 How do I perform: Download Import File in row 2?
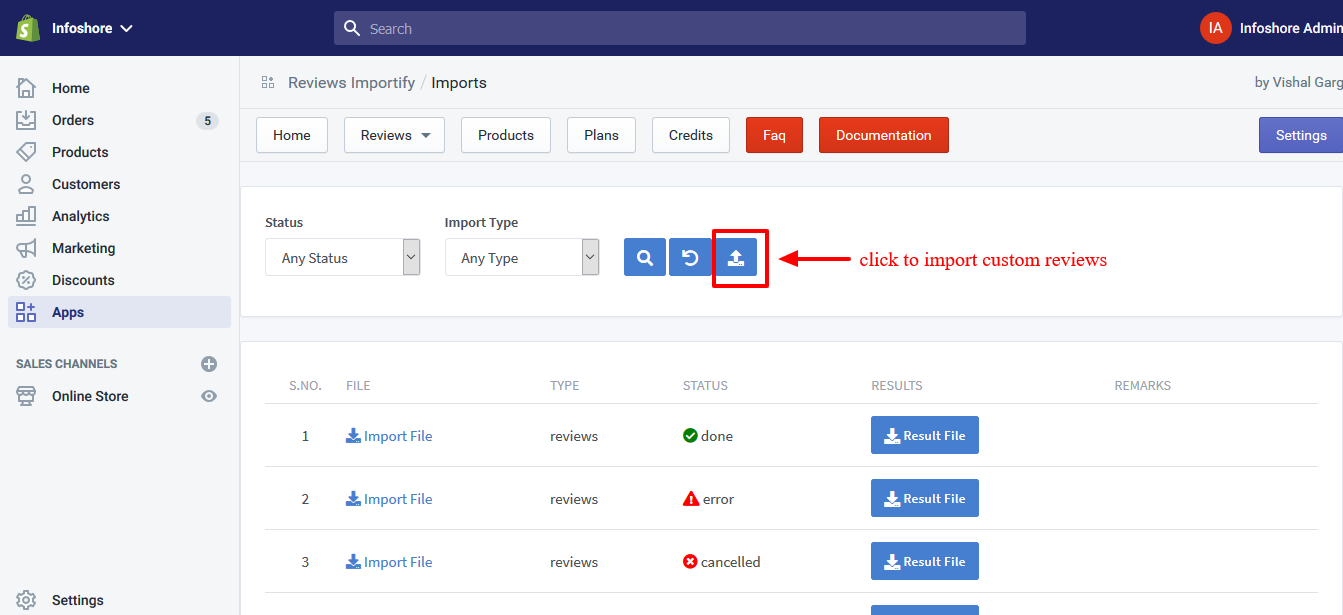tap(389, 499)
